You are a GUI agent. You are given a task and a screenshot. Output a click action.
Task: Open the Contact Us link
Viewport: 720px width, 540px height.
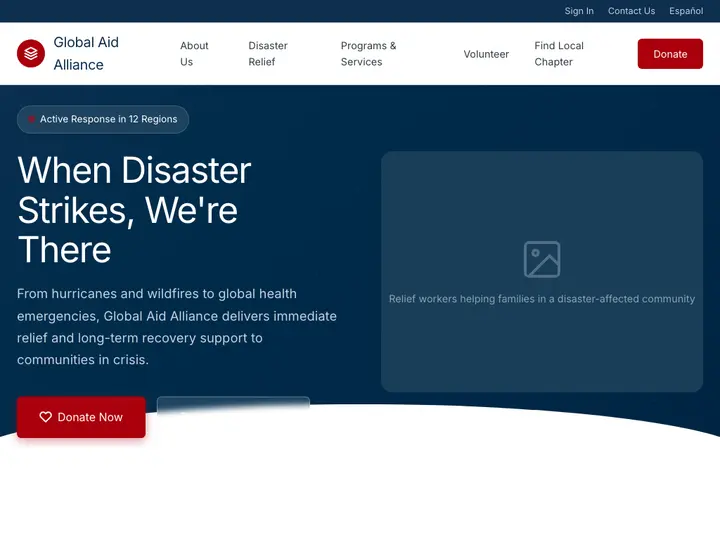coord(631,11)
